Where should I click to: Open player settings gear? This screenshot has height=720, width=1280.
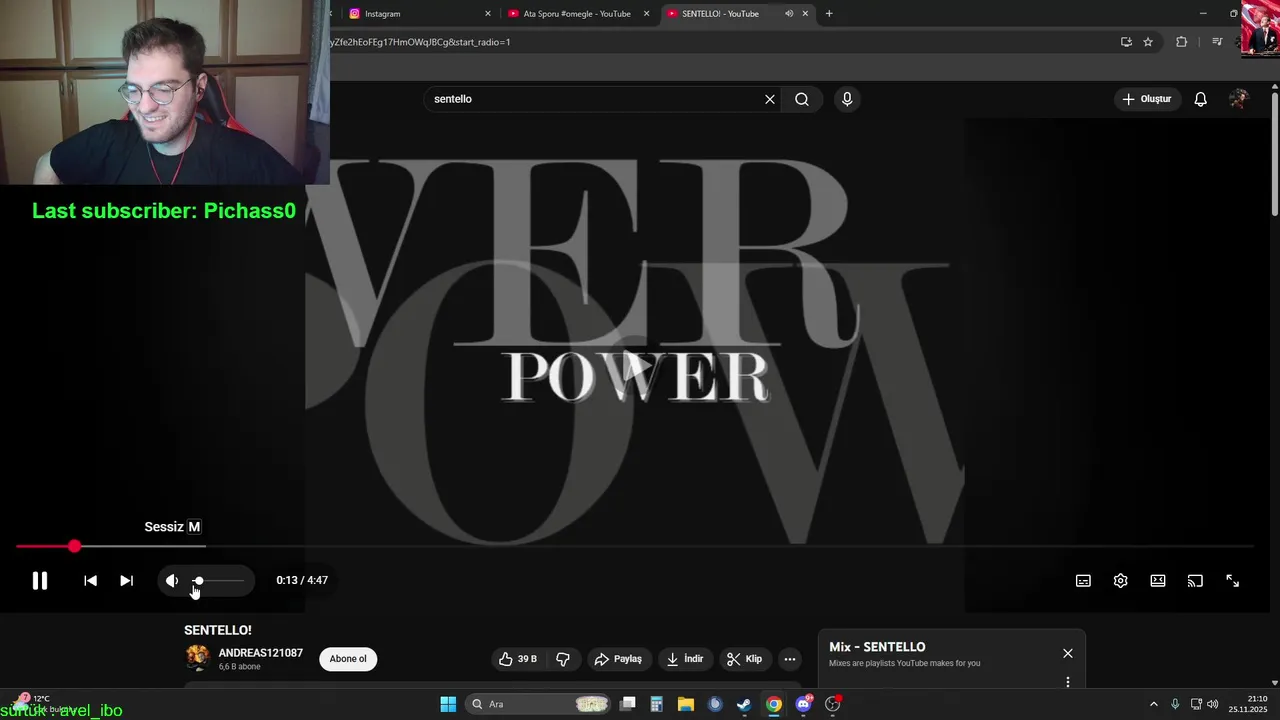(x=1120, y=581)
